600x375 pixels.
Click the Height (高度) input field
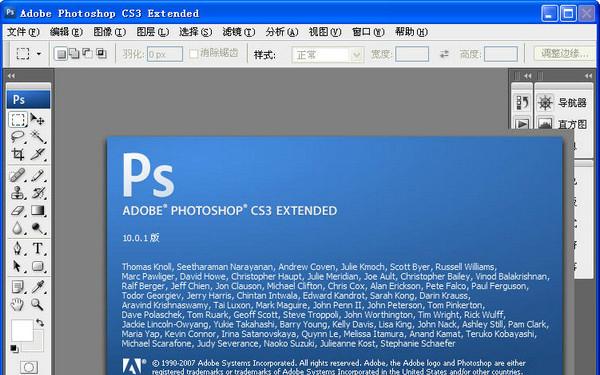pos(501,54)
